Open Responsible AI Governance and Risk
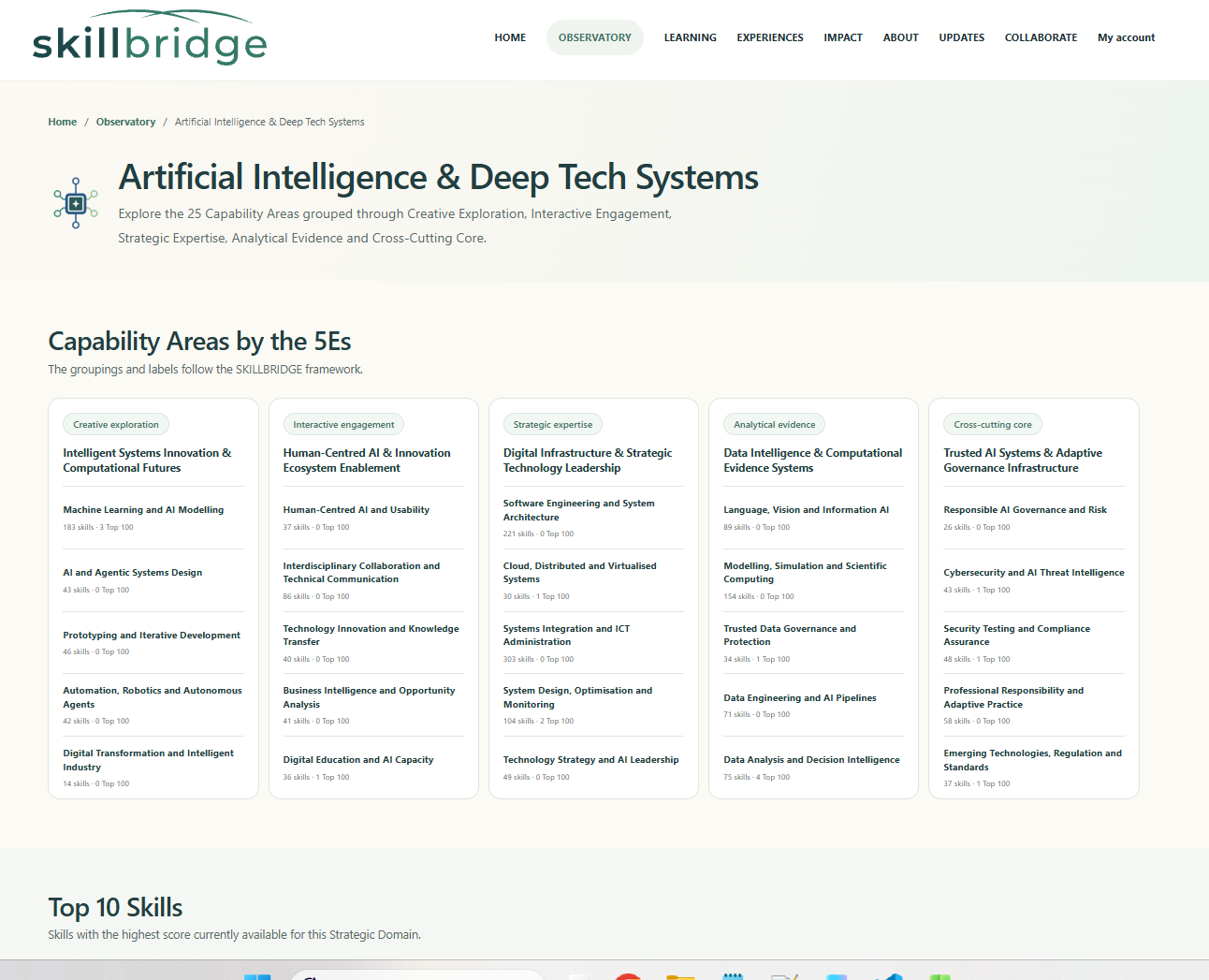 click(1026, 510)
